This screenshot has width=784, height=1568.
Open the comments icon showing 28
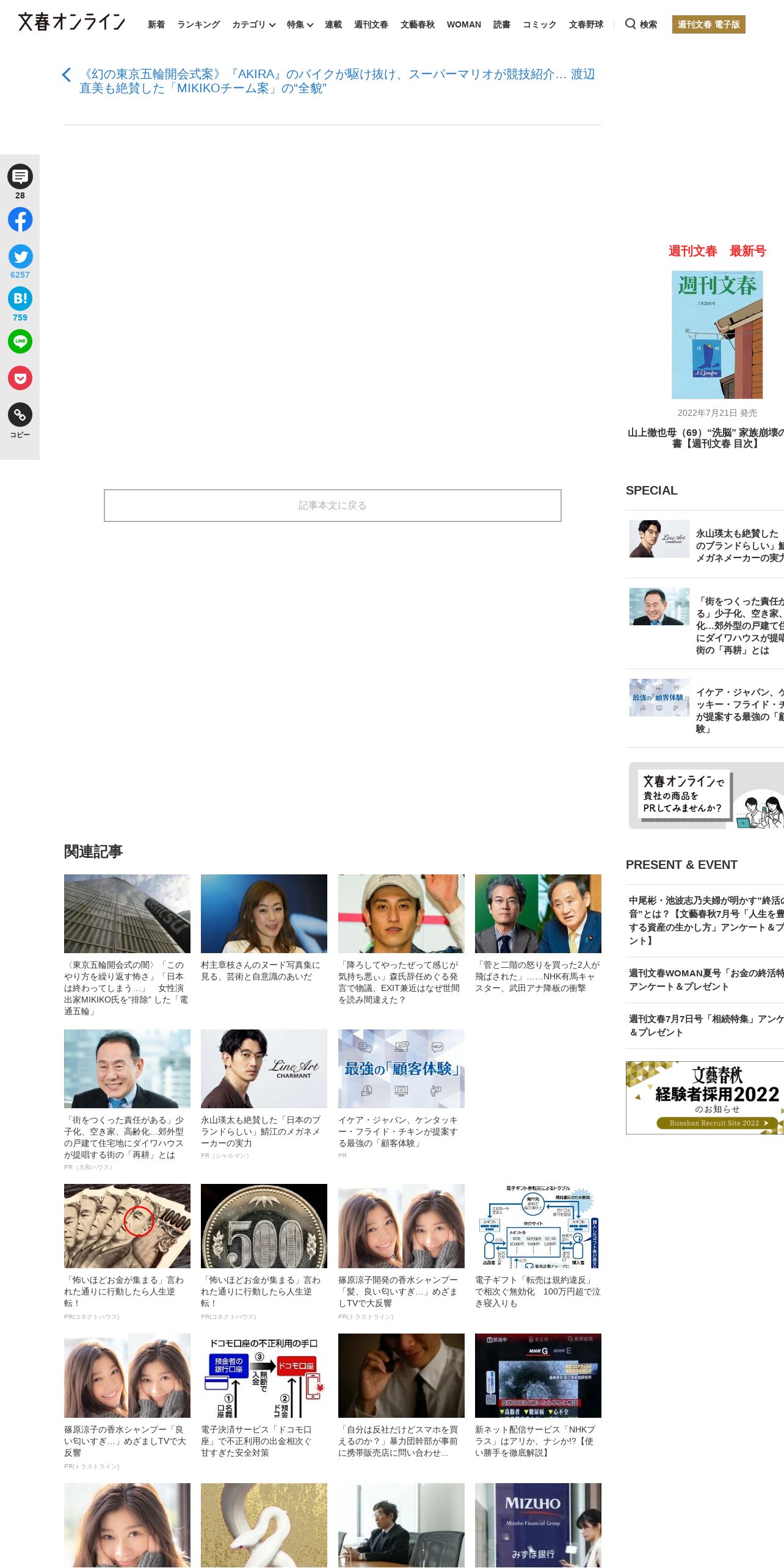[20, 177]
